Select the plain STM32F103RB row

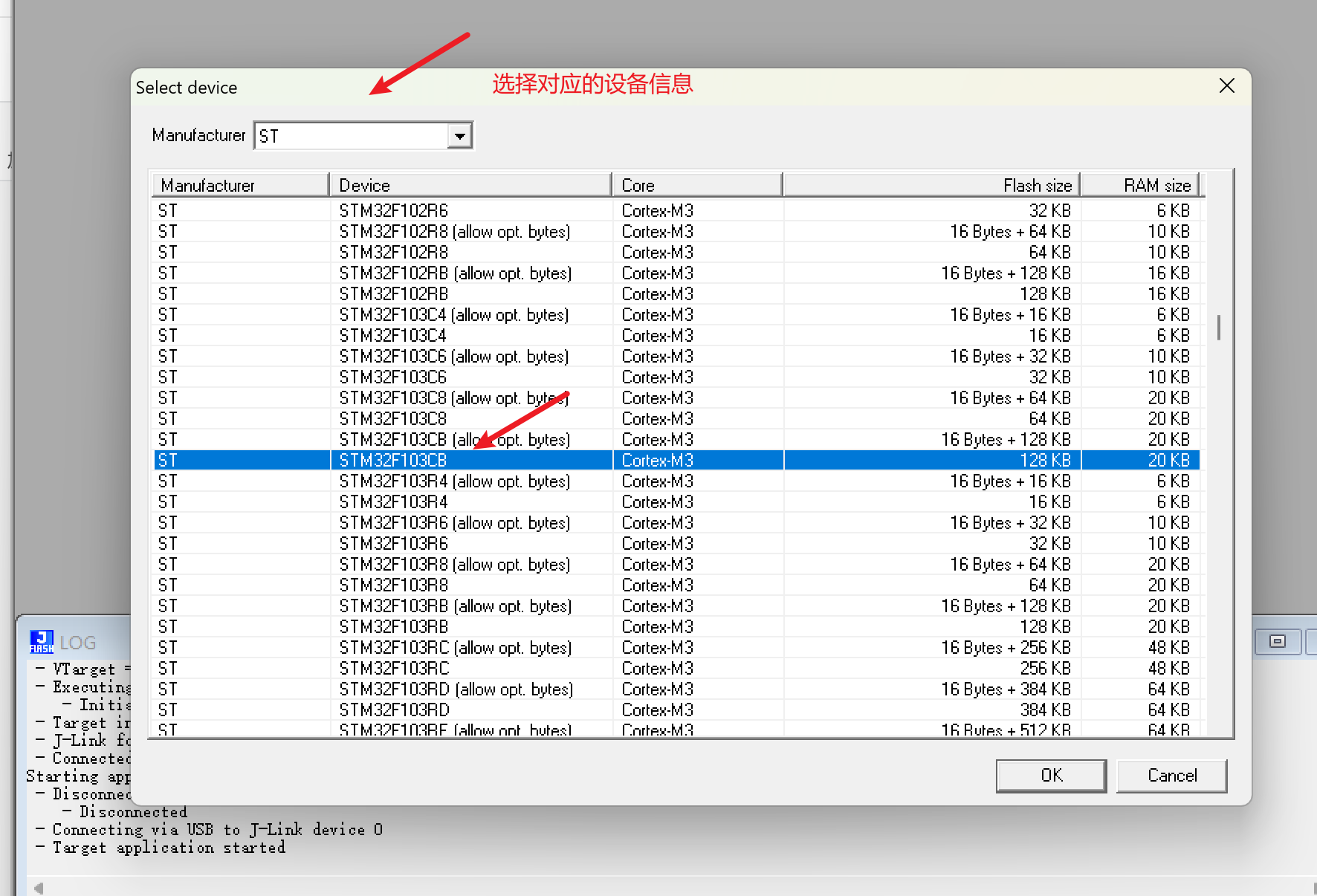(676, 627)
